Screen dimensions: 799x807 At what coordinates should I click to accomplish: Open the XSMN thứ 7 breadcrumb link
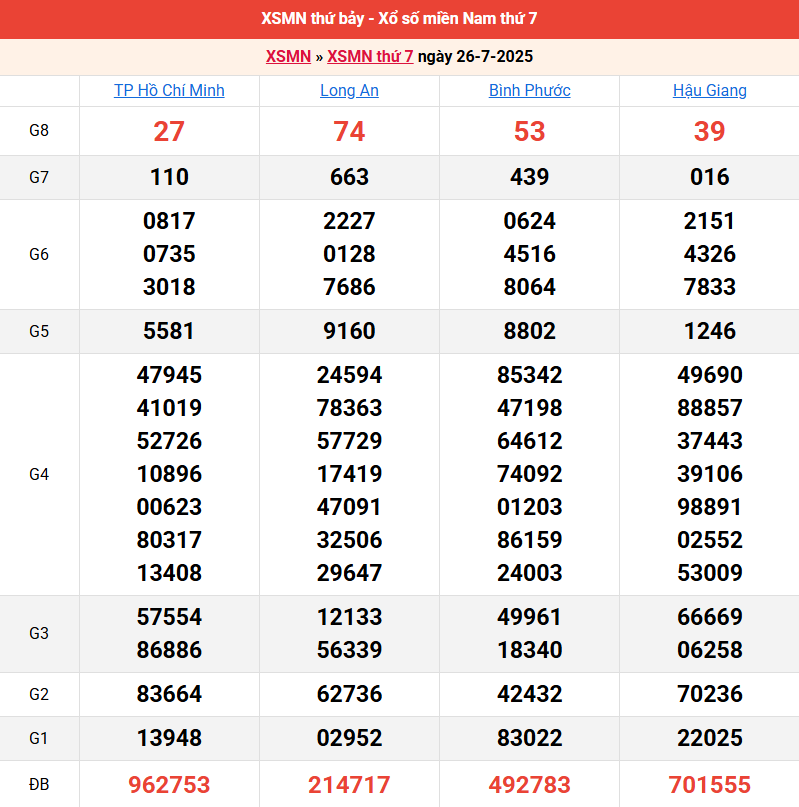tap(370, 56)
